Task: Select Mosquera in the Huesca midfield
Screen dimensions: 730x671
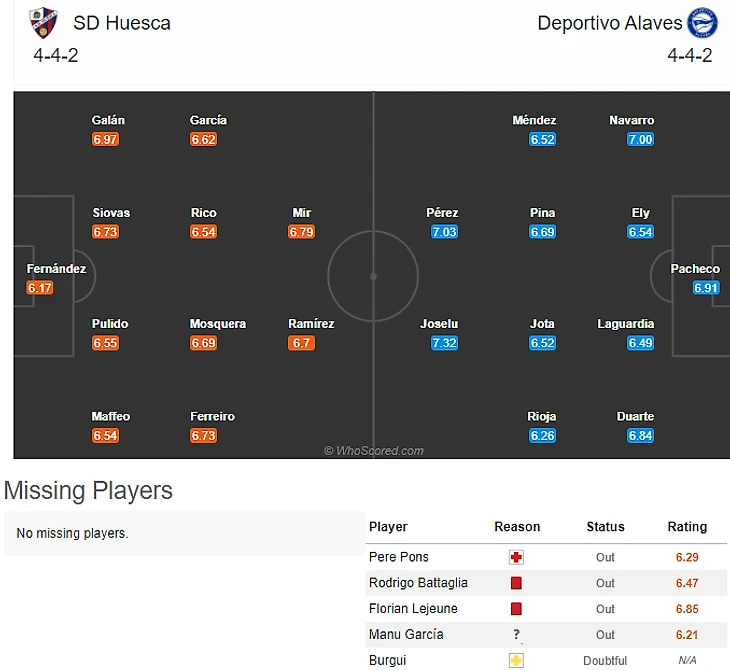Action: coord(218,324)
